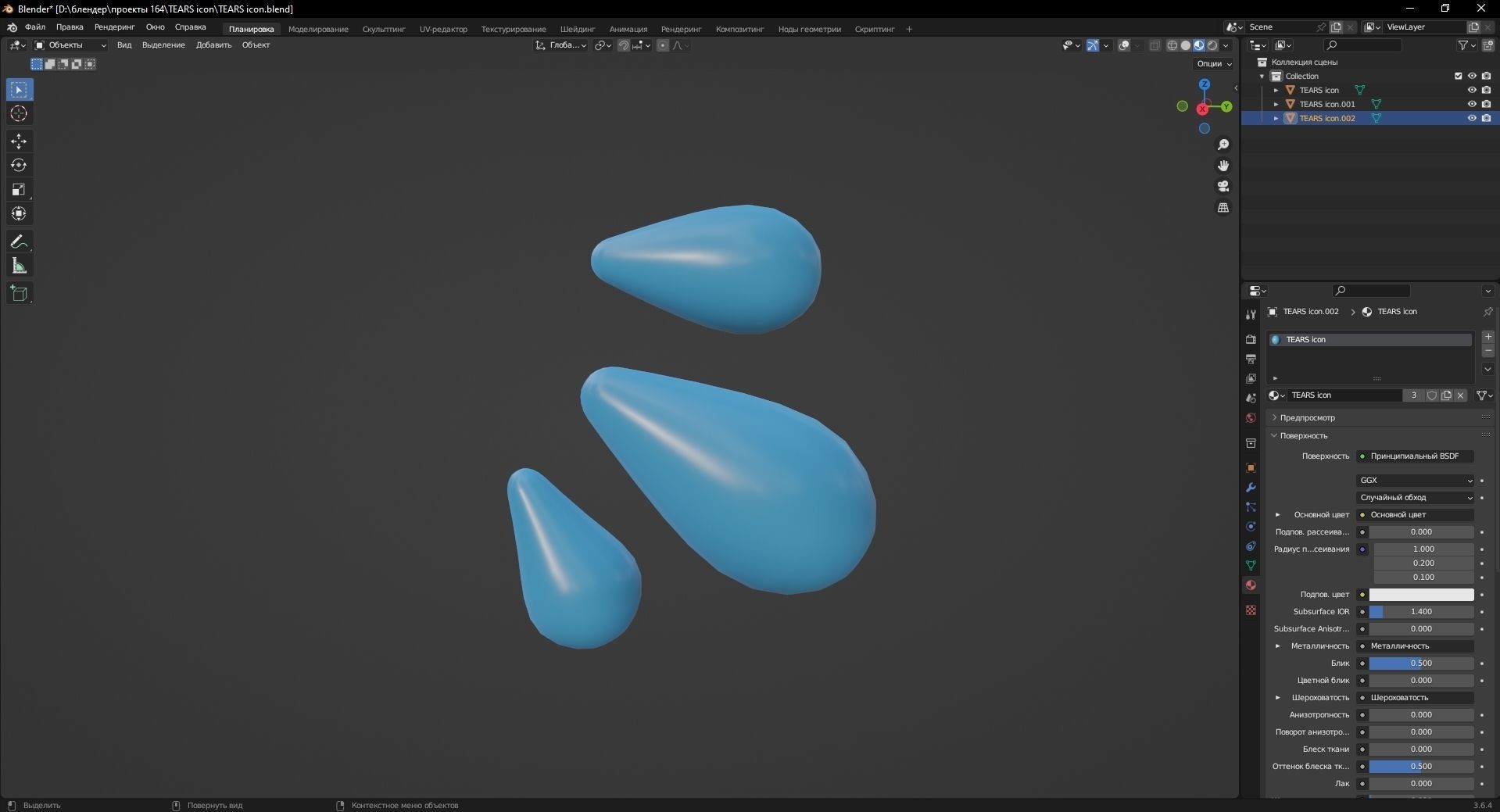The width and height of the screenshot is (1500, 812).
Task: Select the Cursor tool in the left toolbar
Action: click(20, 114)
